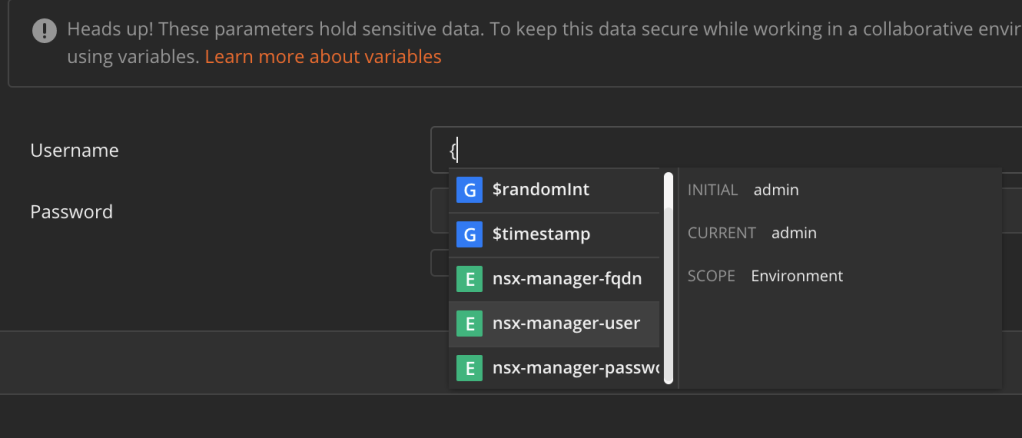
Task: Pick nsx-manager-fqdn environment variable
Action: 566,278
